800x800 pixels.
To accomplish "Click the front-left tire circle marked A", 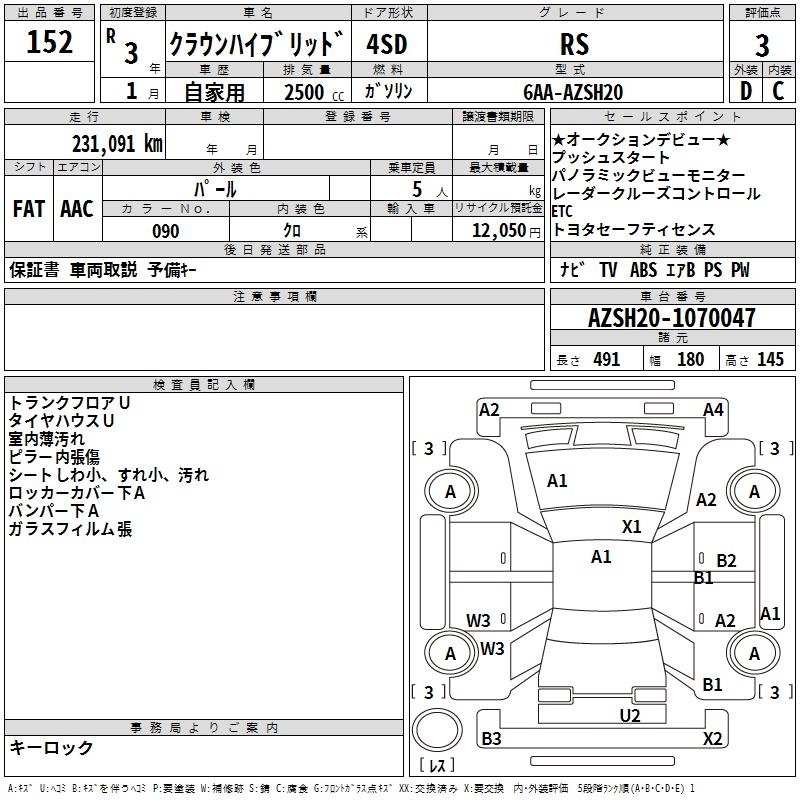I will click(451, 492).
